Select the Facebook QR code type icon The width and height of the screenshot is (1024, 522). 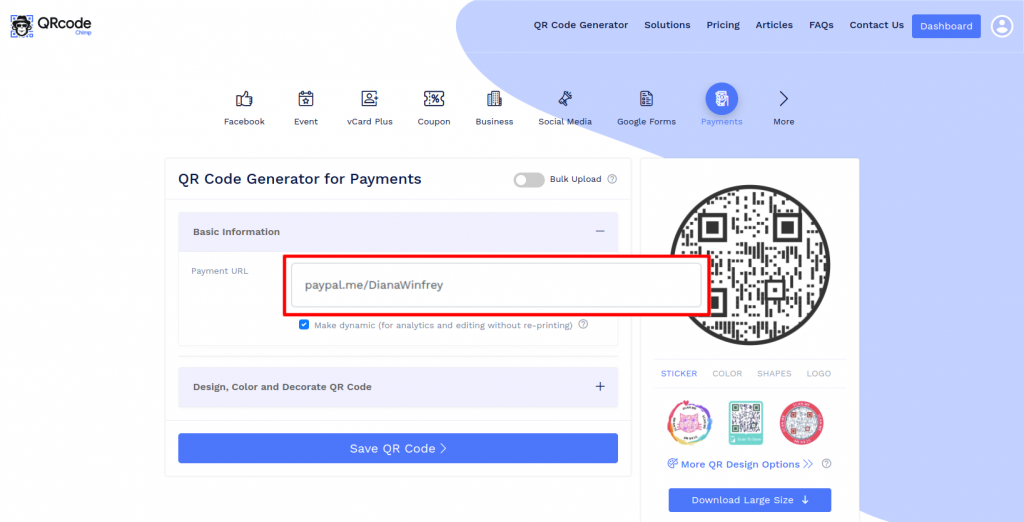(x=244, y=99)
